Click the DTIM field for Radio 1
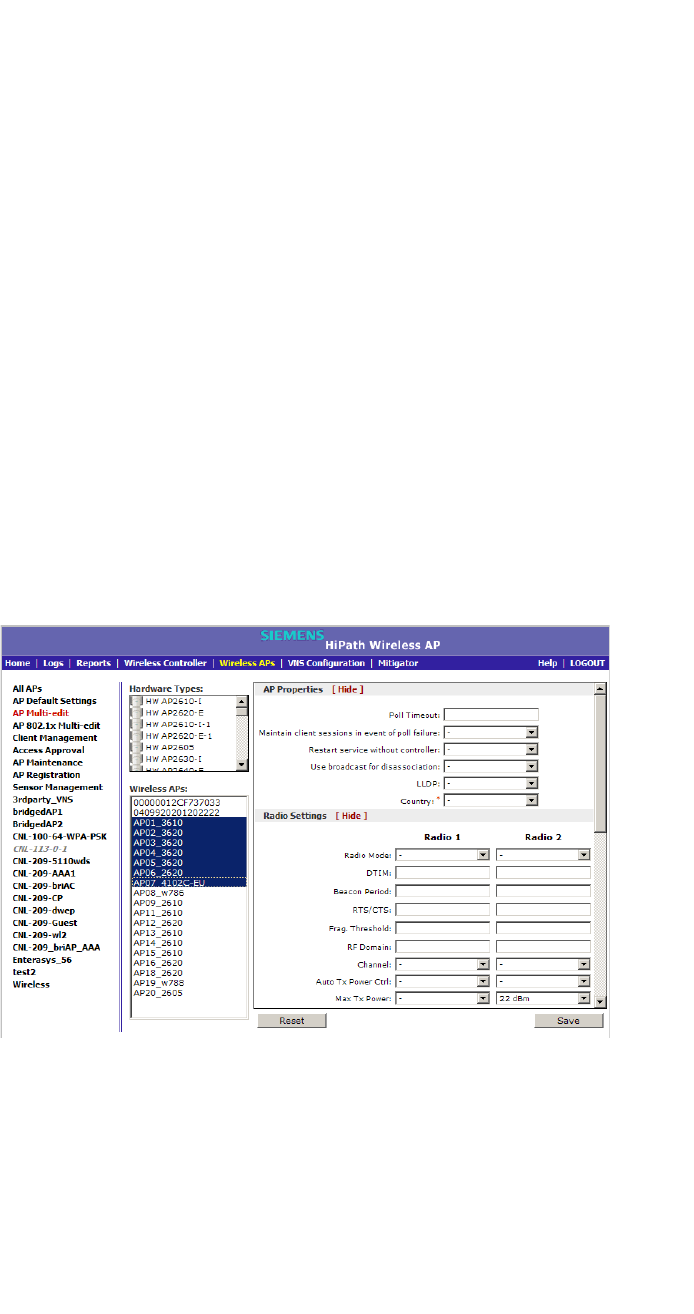 [442, 873]
